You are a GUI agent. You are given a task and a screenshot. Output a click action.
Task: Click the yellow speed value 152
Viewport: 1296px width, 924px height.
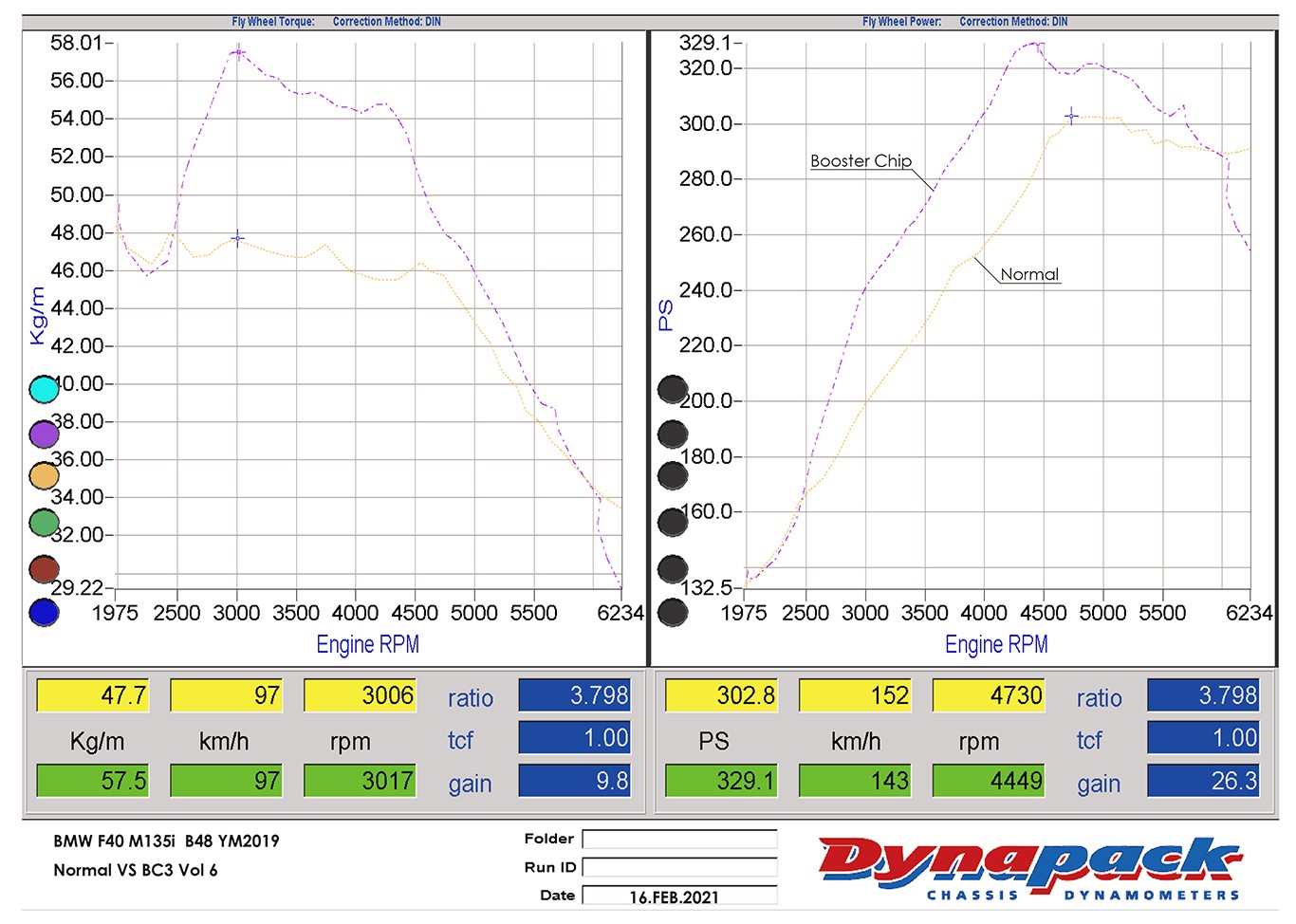[855, 695]
